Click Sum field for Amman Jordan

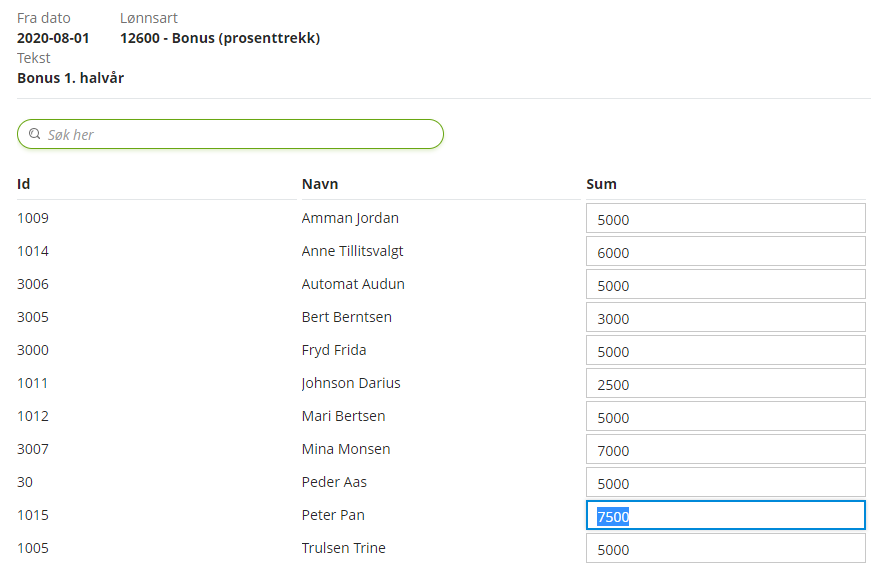[x=725, y=219]
